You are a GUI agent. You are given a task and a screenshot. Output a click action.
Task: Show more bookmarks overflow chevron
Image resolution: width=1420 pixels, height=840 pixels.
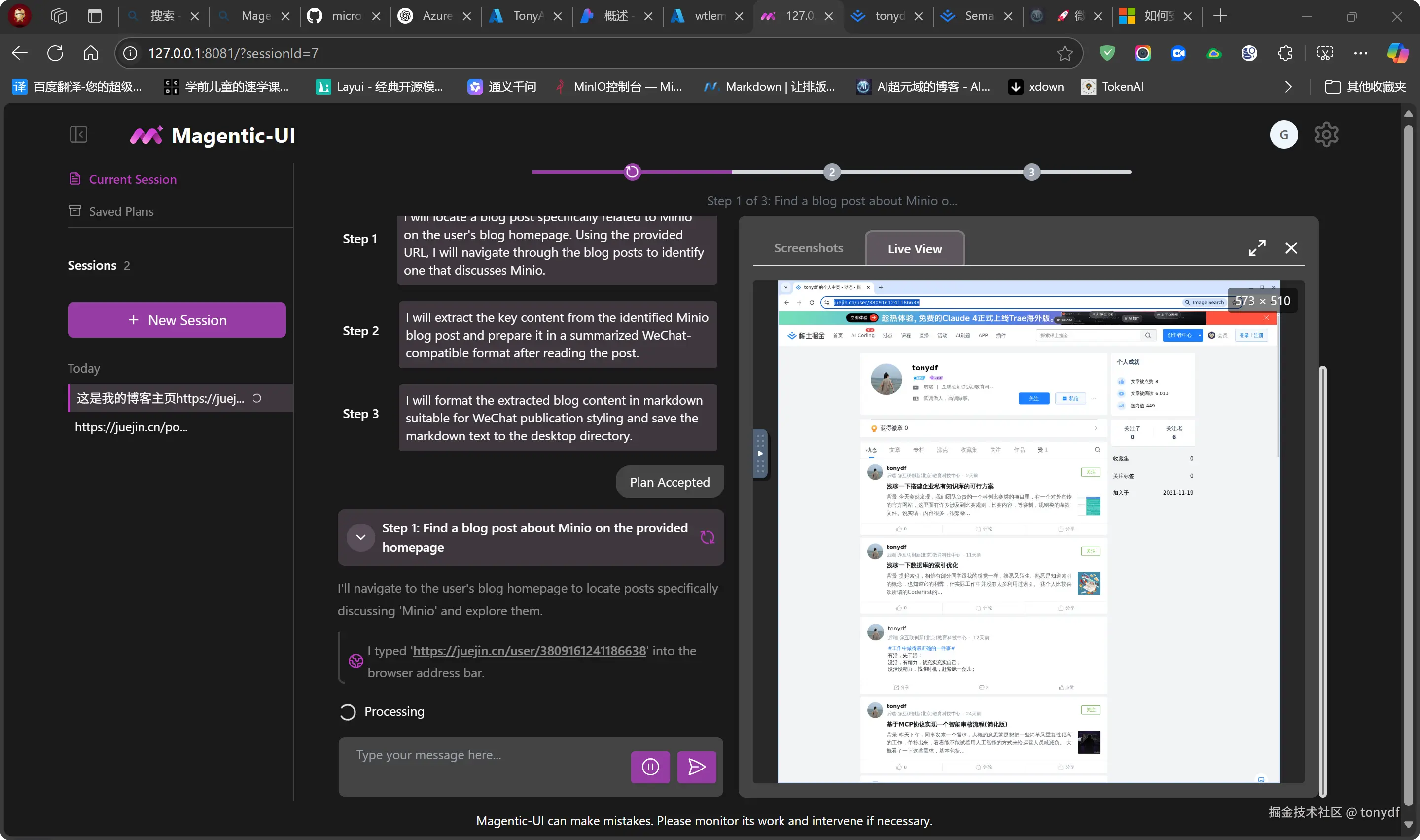click(x=1288, y=87)
